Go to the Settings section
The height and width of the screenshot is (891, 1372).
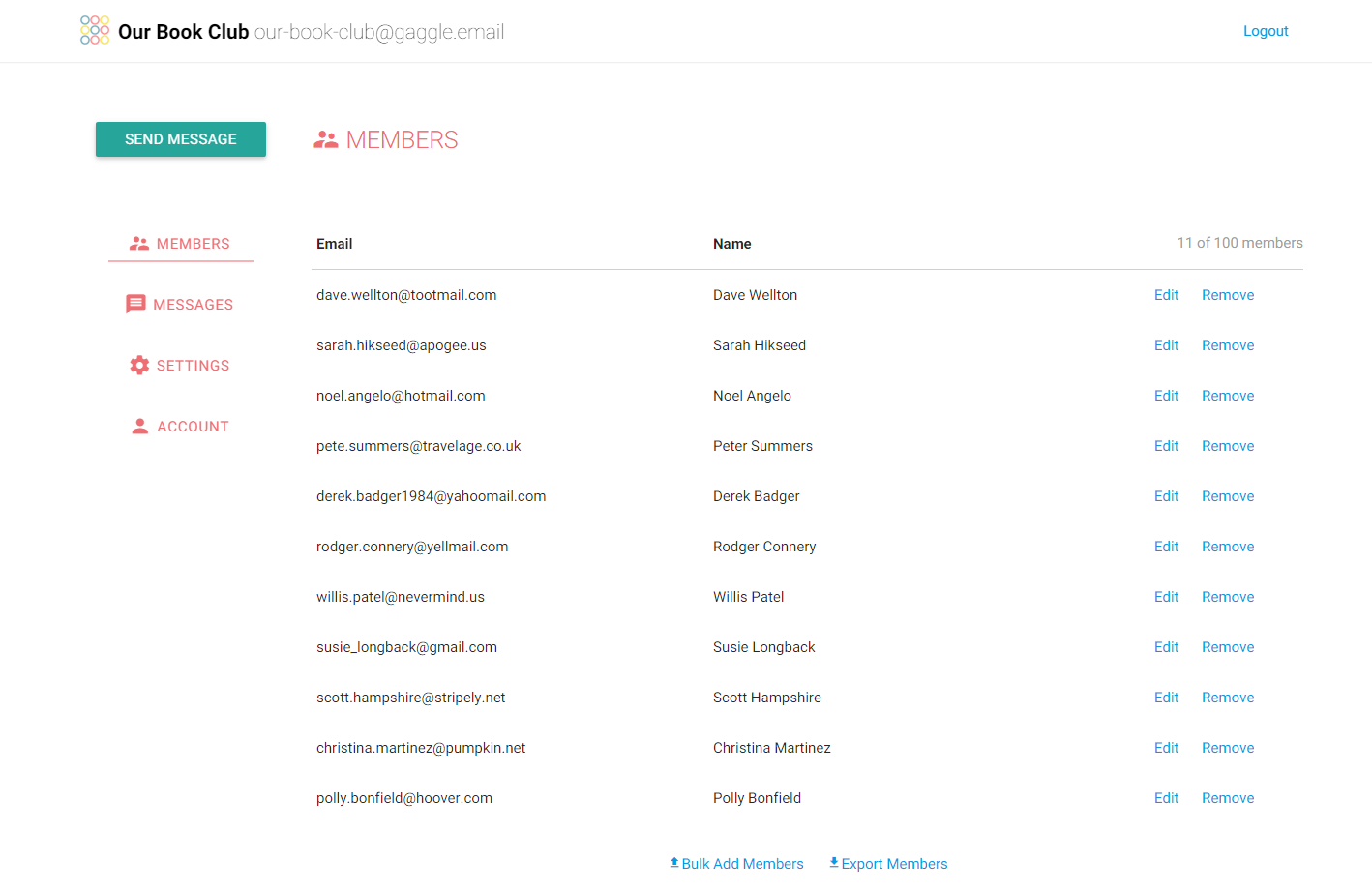181,366
